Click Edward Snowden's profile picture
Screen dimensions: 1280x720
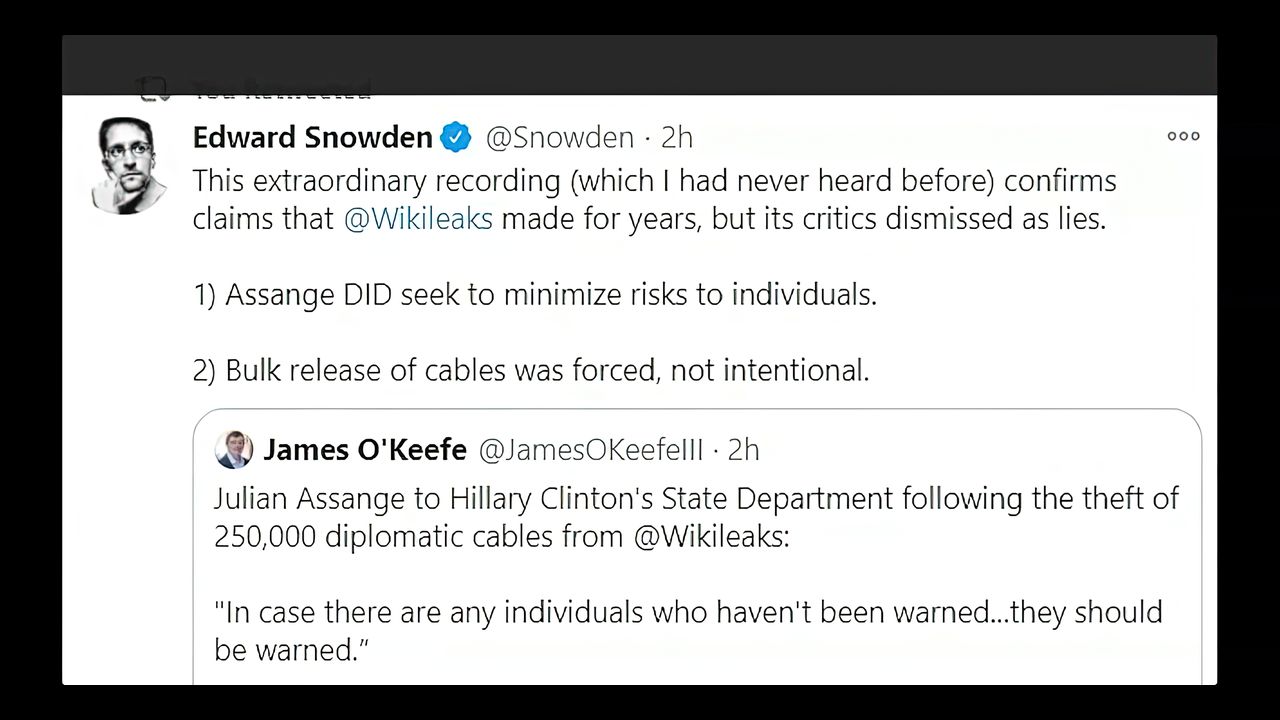coord(129,163)
